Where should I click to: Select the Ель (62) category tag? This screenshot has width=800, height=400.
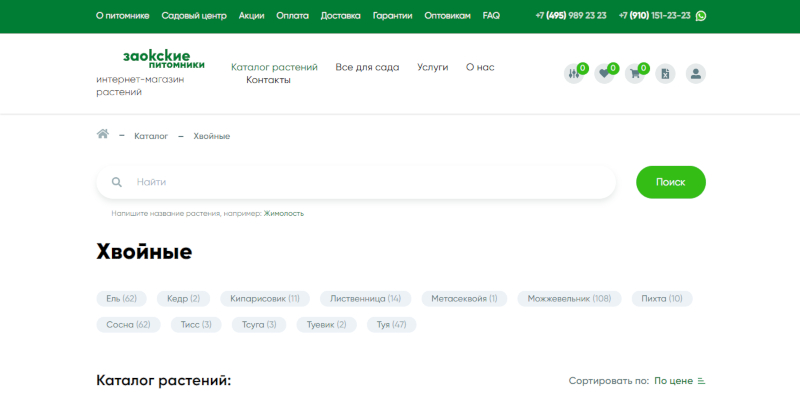pos(121,298)
